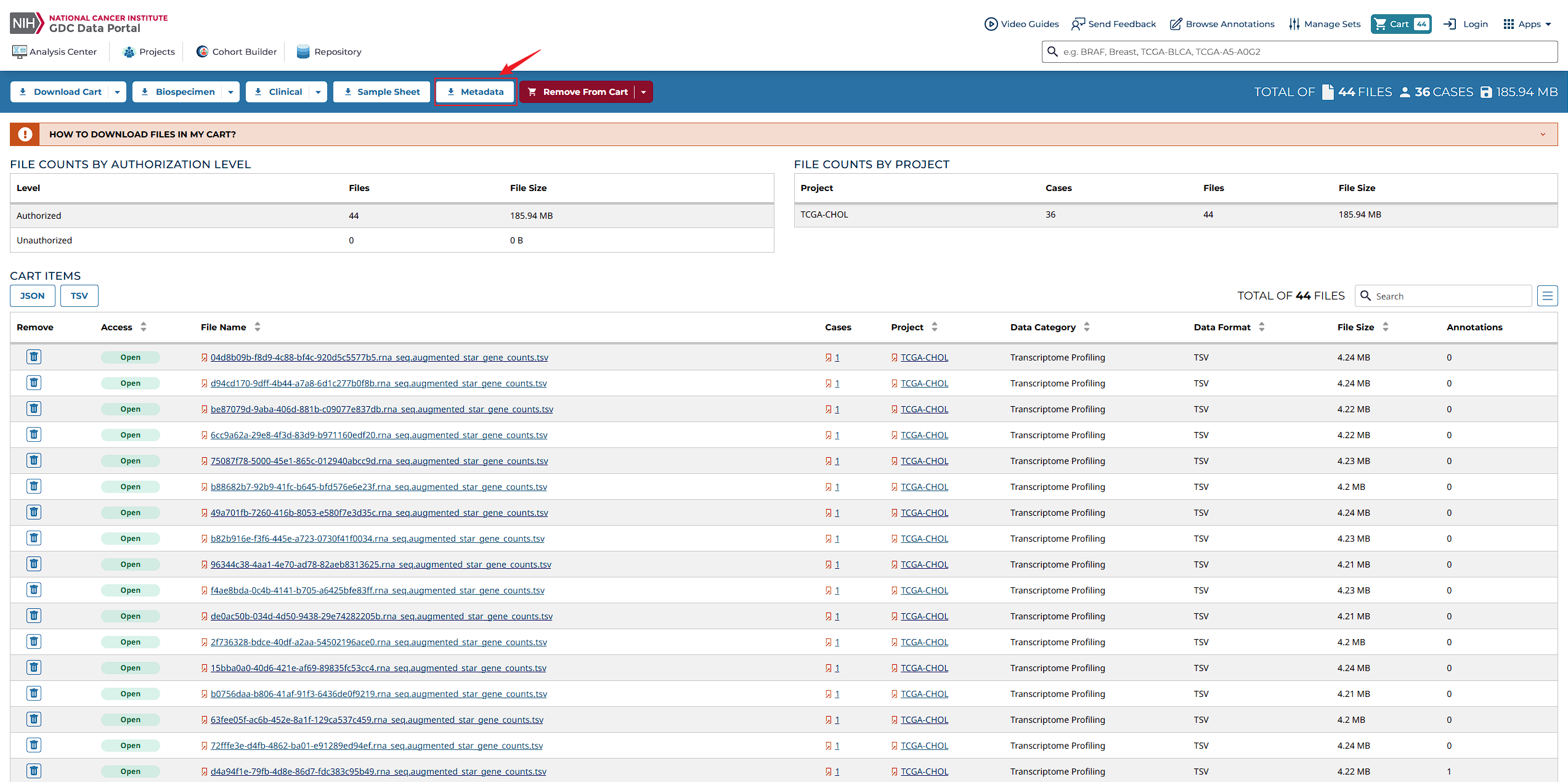This screenshot has height=782, width=1568.
Task: Click the Authorized level row
Action: click(x=392, y=216)
